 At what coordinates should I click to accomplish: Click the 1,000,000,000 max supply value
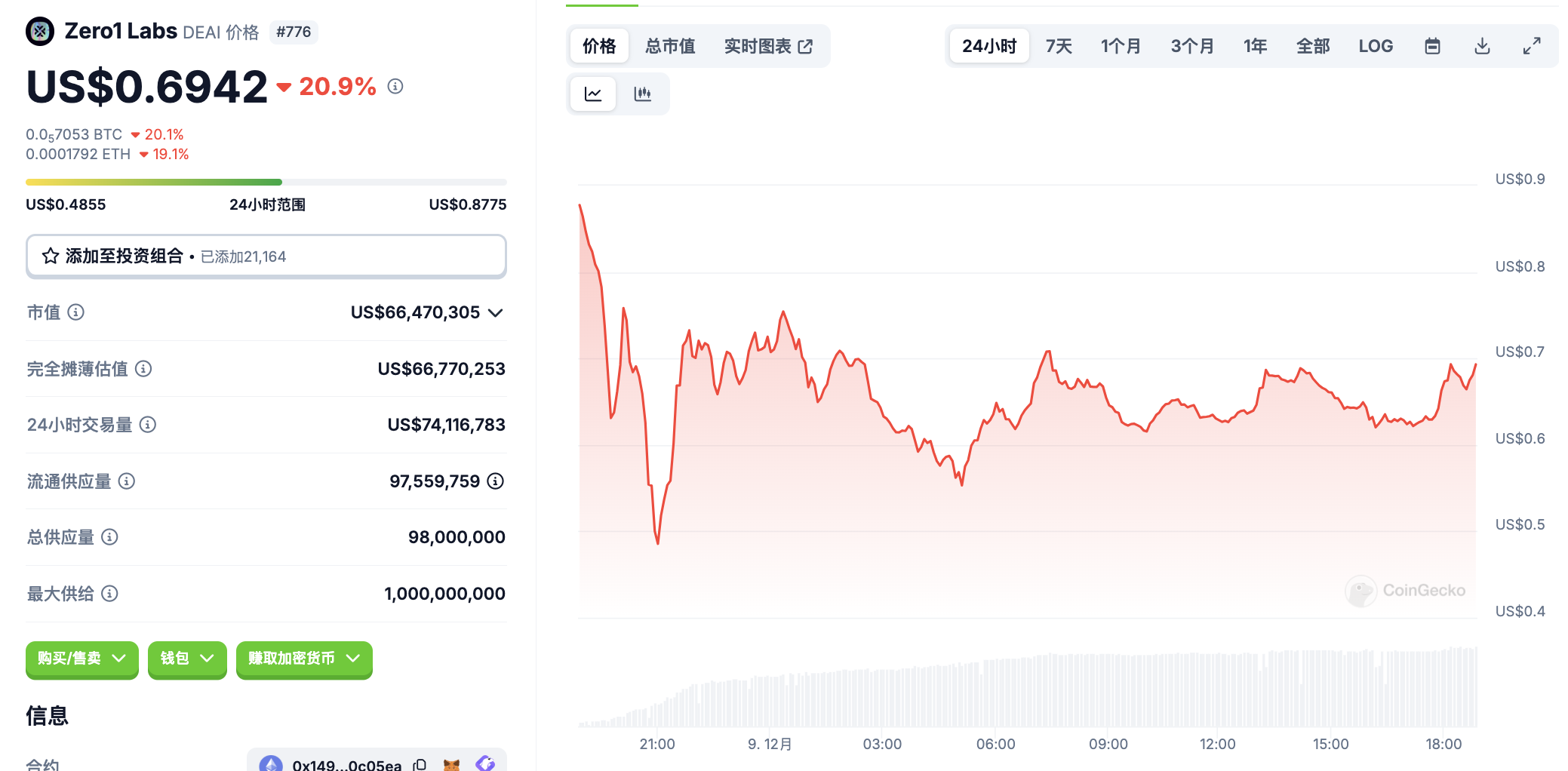pyautogui.click(x=444, y=594)
